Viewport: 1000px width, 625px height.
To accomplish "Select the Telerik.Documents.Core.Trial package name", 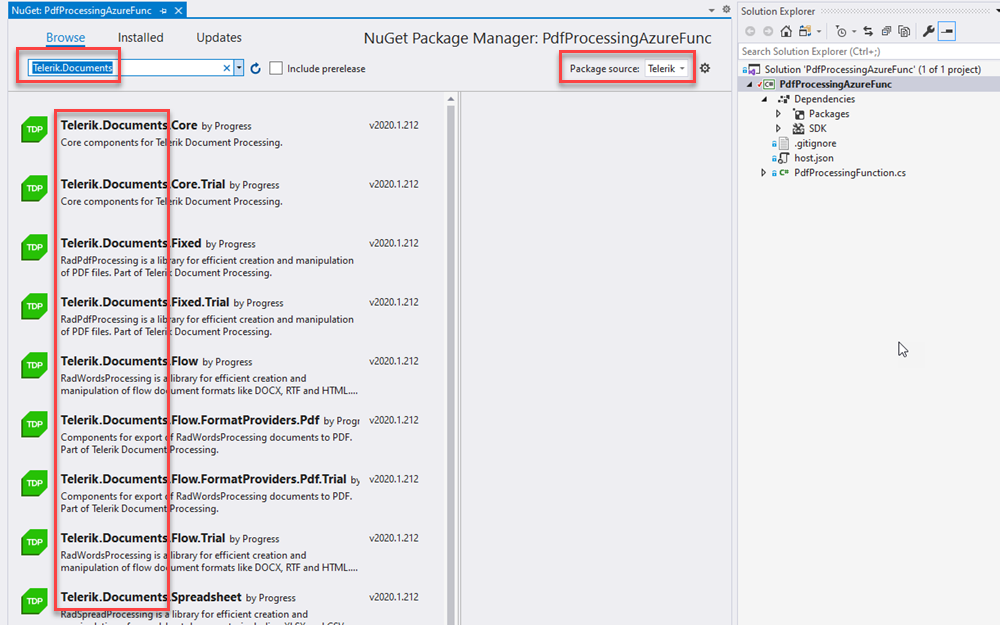I will pos(143,184).
